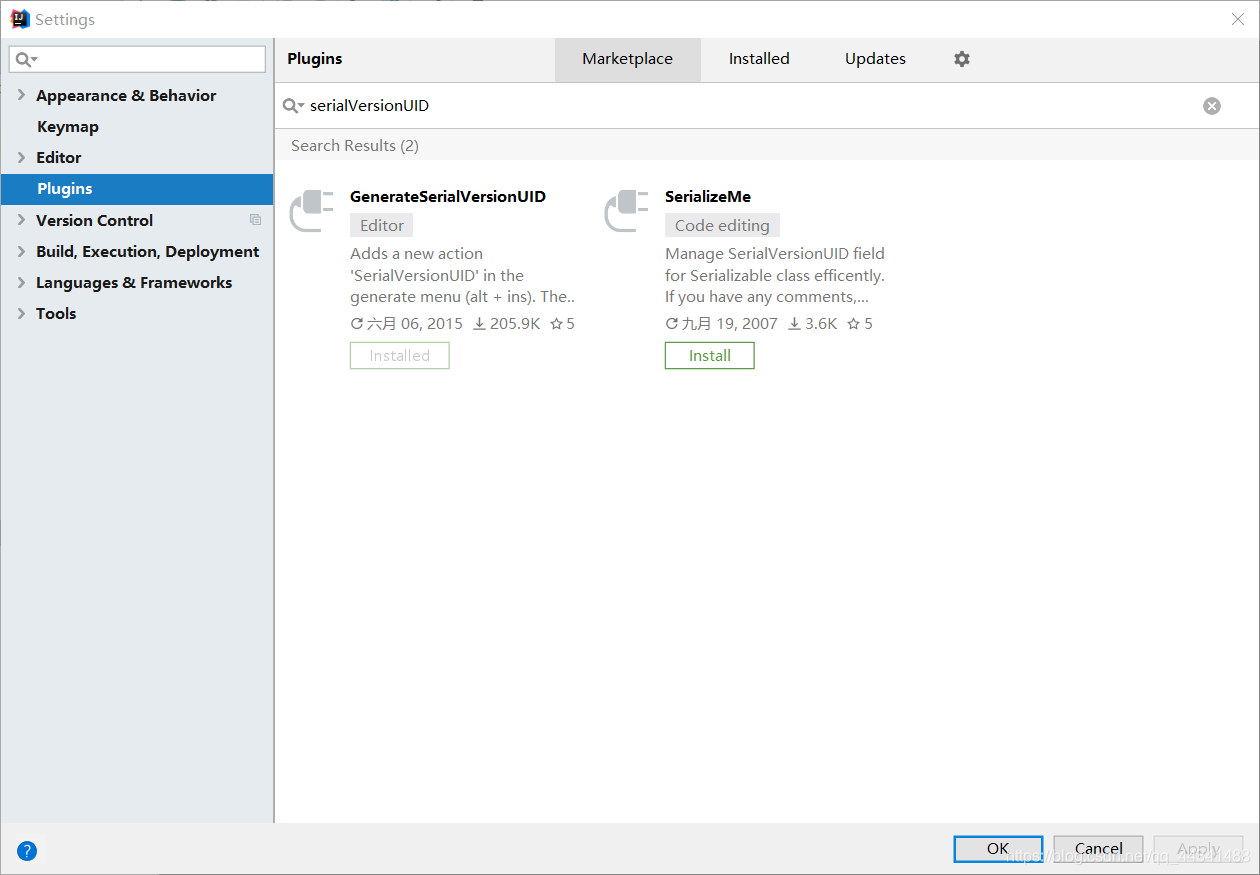Click the Code editing category tag

[722, 225]
